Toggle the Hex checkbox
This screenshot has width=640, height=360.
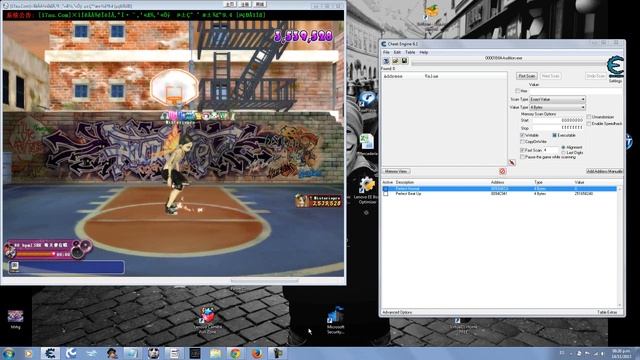(518, 91)
